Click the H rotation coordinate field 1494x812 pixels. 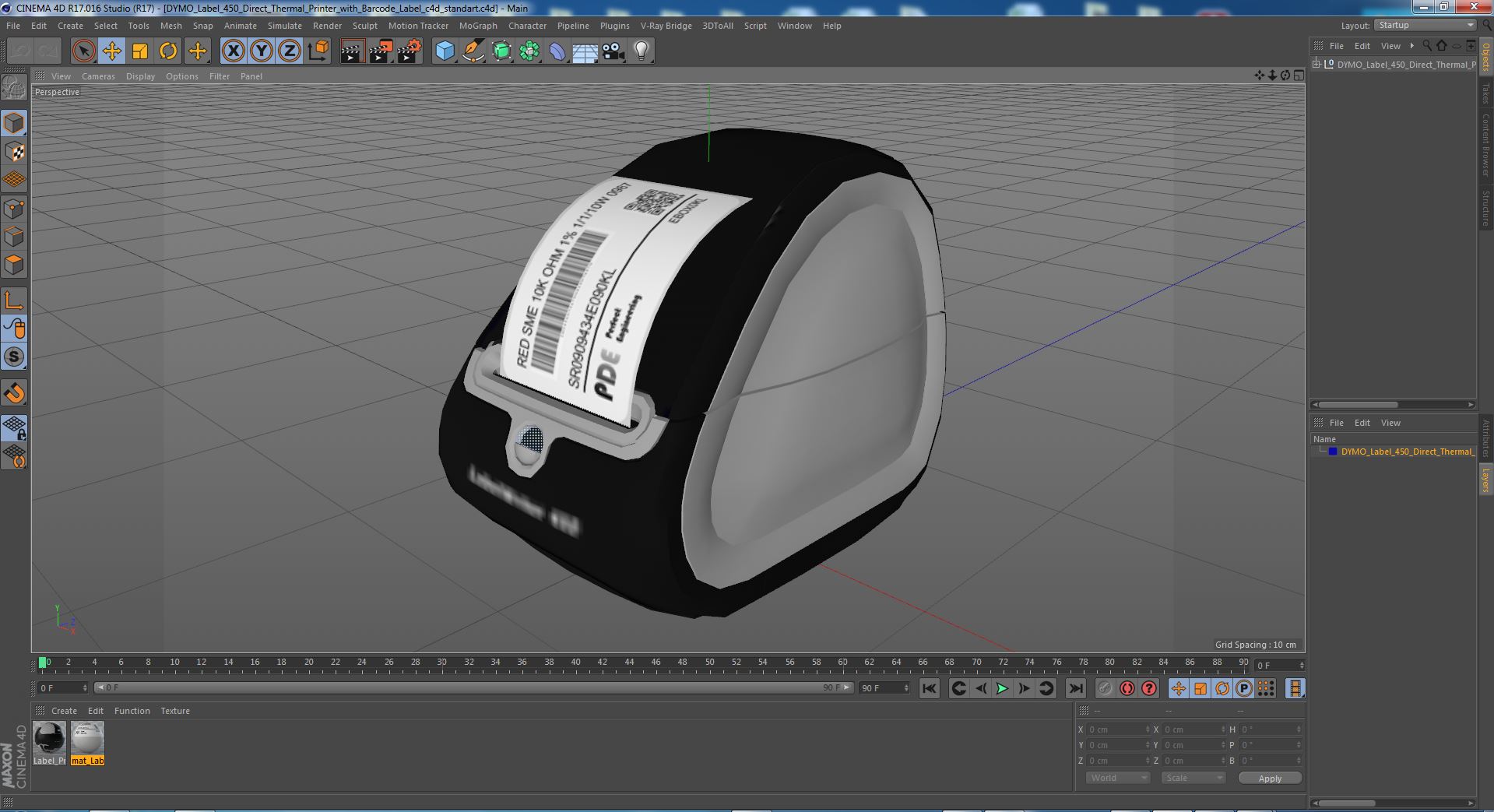pos(1271,729)
